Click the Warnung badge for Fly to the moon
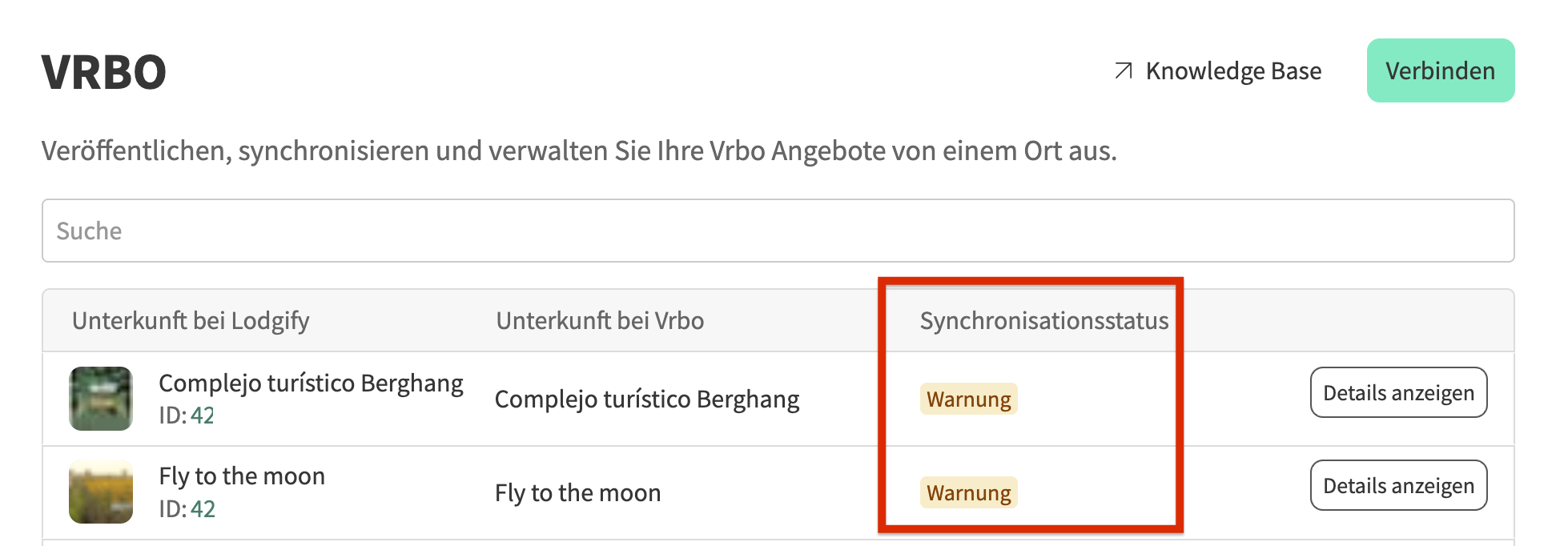Viewport: 1568px width, 546px height. coord(968,493)
